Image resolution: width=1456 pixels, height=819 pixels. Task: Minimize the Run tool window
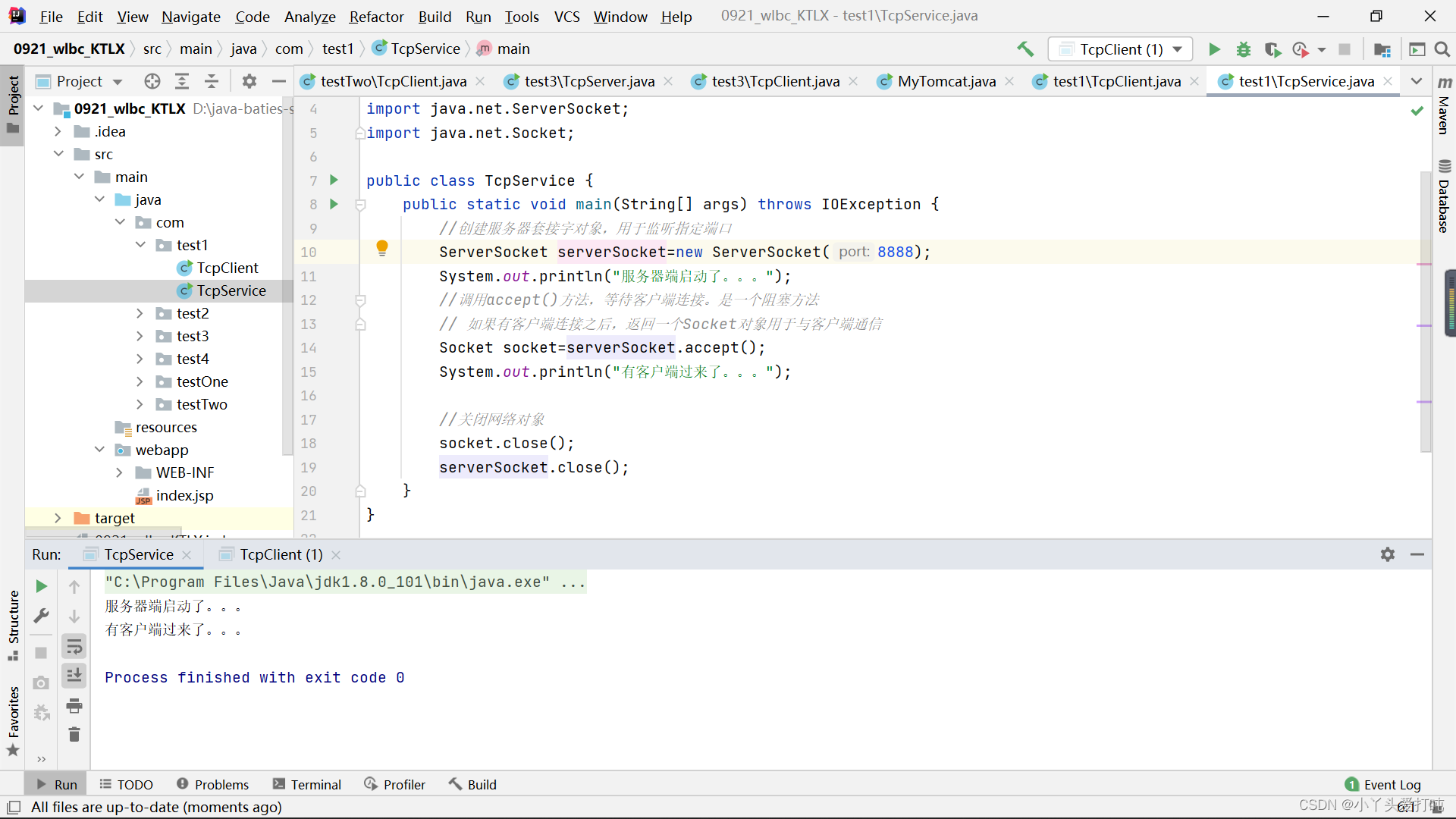[x=1417, y=554]
